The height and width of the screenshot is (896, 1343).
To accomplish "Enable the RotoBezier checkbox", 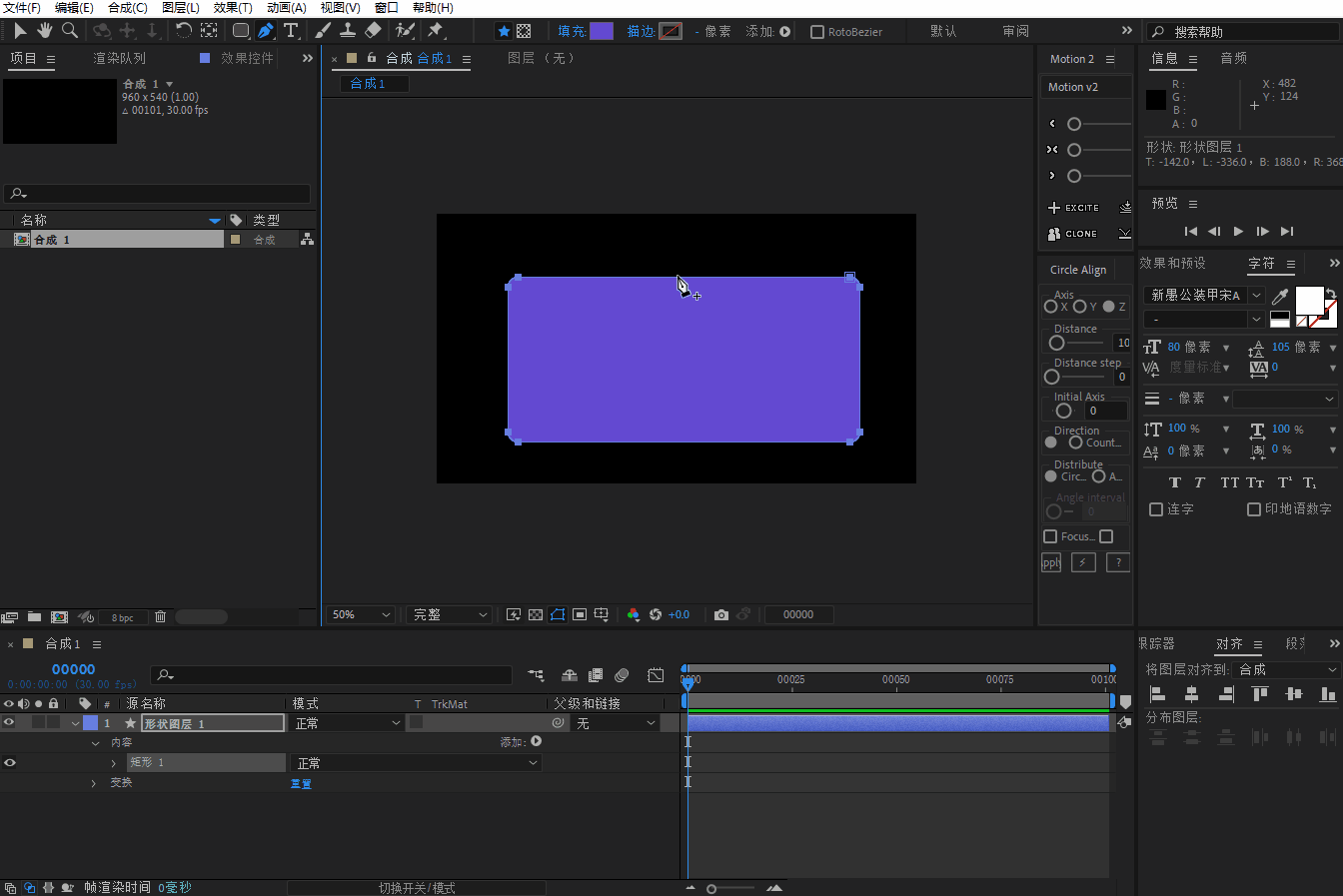I will pyautogui.click(x=817, y=32).
